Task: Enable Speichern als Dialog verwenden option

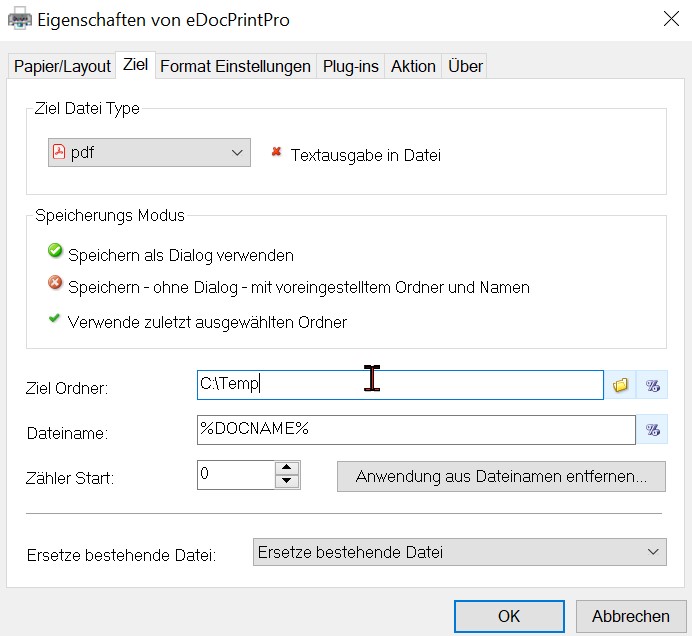Action: click(x=55, y=251)
